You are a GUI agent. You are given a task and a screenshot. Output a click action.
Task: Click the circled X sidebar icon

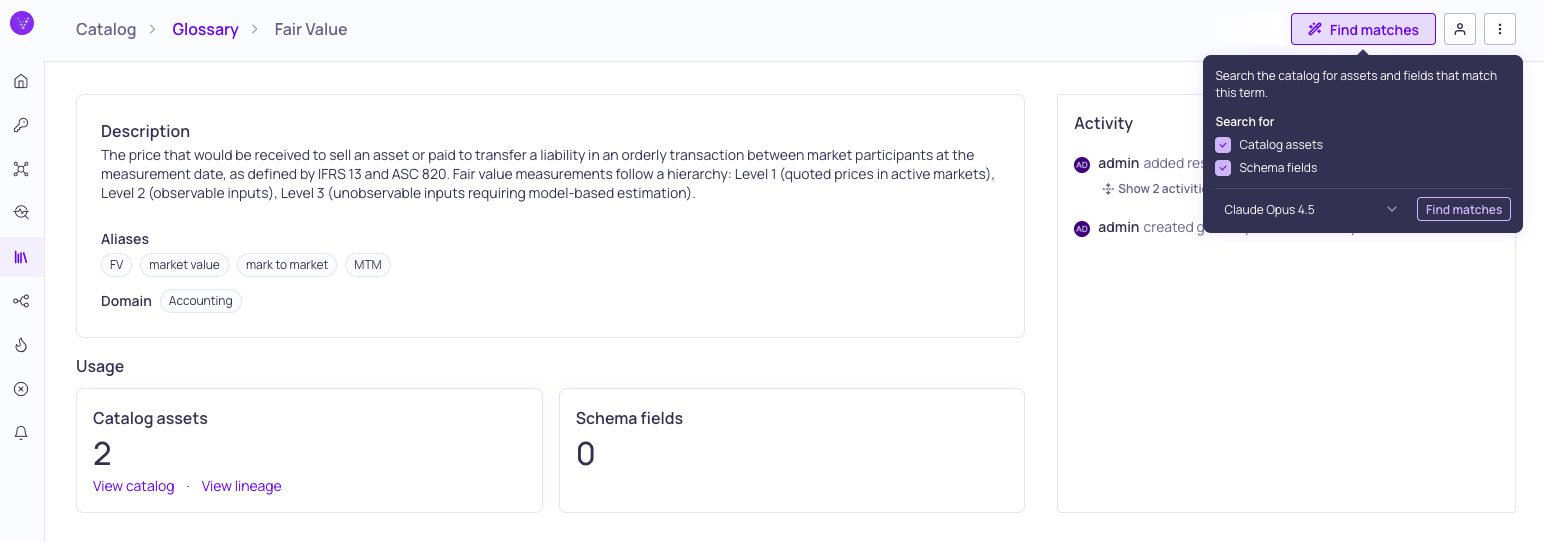[21, 389]
